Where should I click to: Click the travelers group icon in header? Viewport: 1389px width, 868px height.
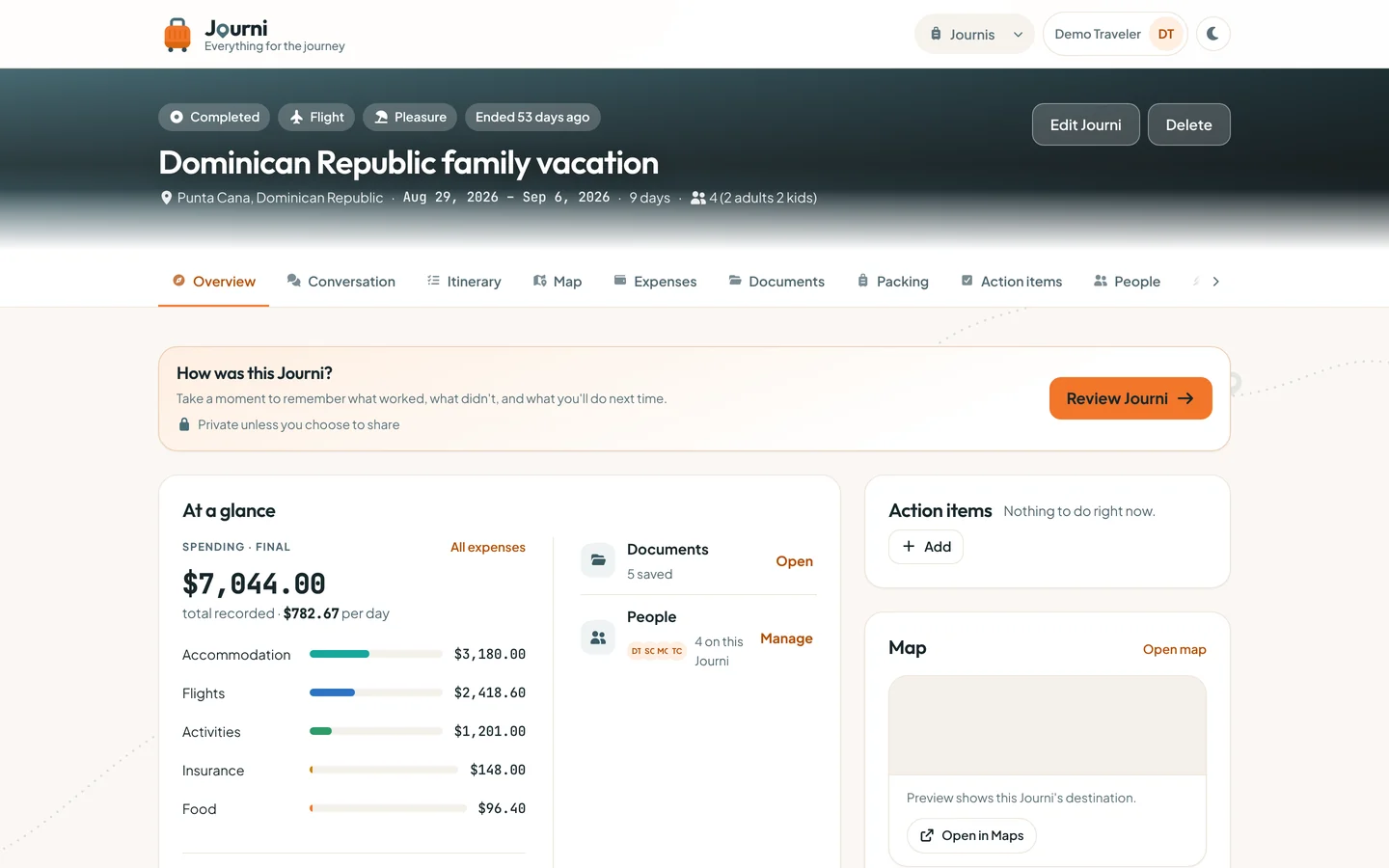[698, 198]
